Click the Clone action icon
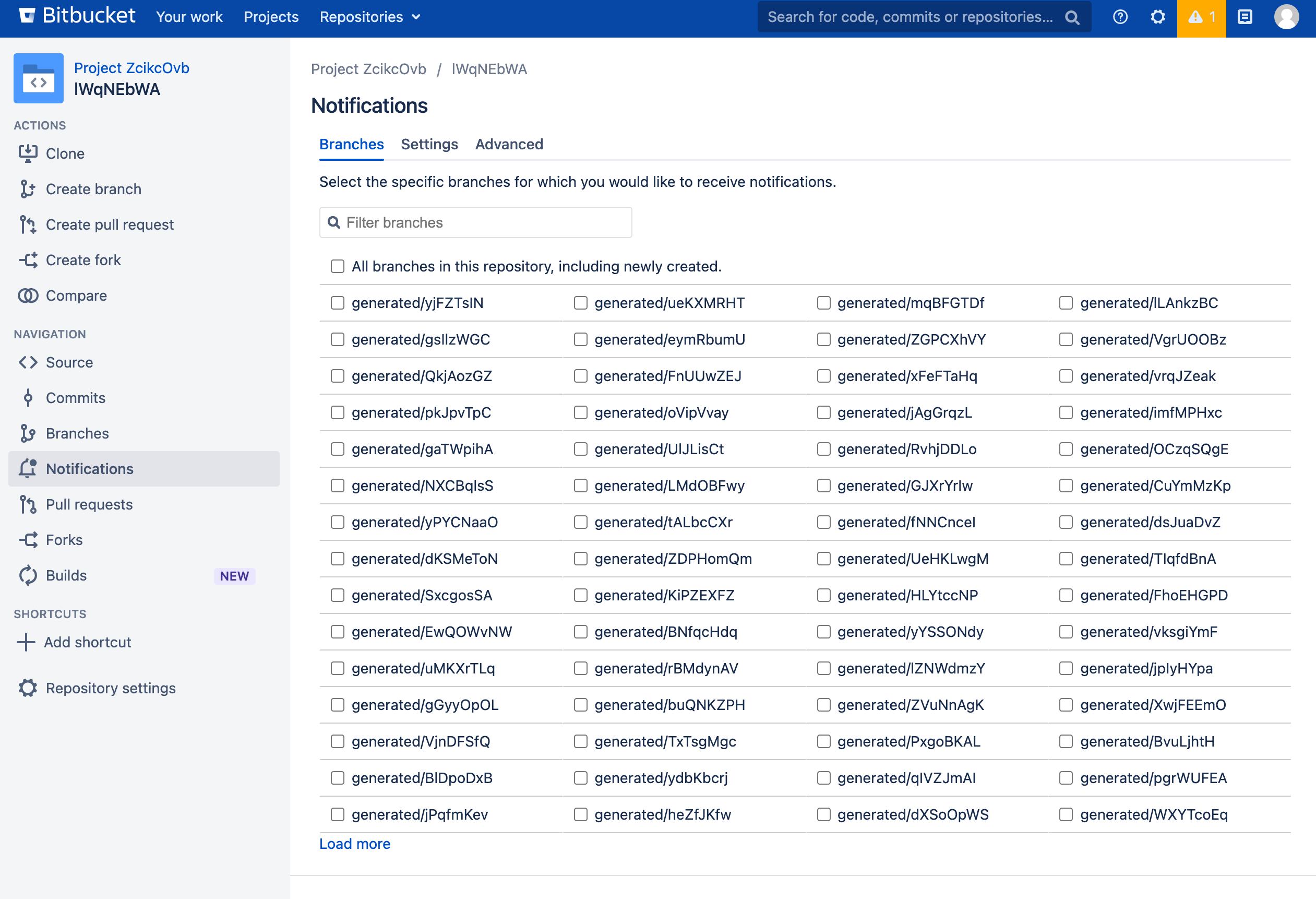The image size is (1316, 899). [27, 153]
